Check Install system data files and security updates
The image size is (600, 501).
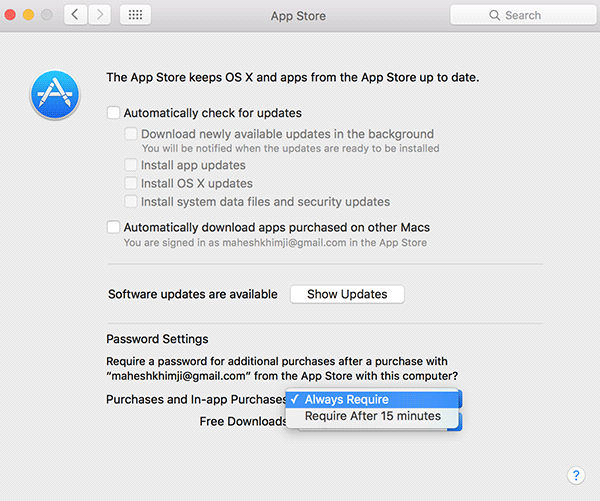tap(130, 201)
